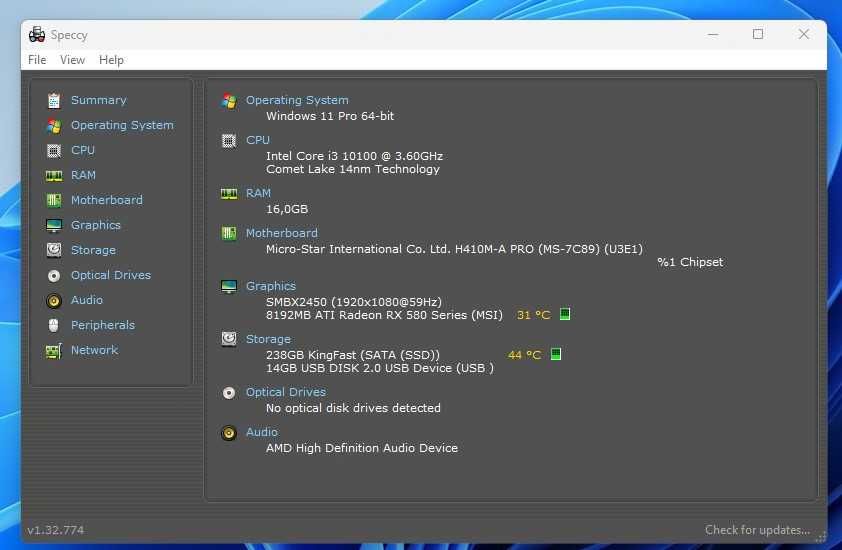Screen dimensions: 842x550
Task: Open Peripherals section in sidebar
Action: 103,325
